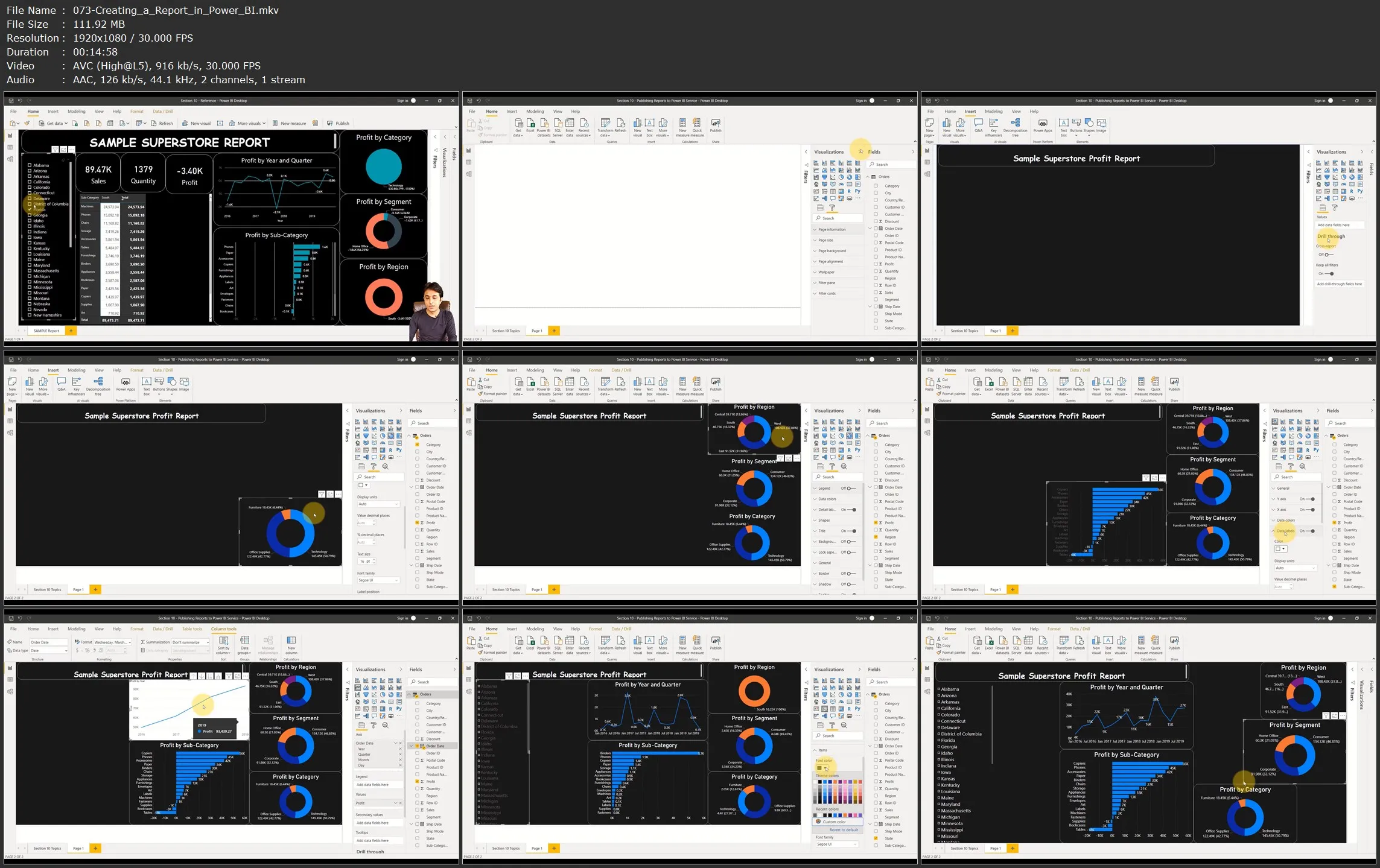Image resolution: width=1380 pixels, height=868 pixels.
Task: Open Modeling tab in the blank-canvas window
Action: (x=535, y=112)
